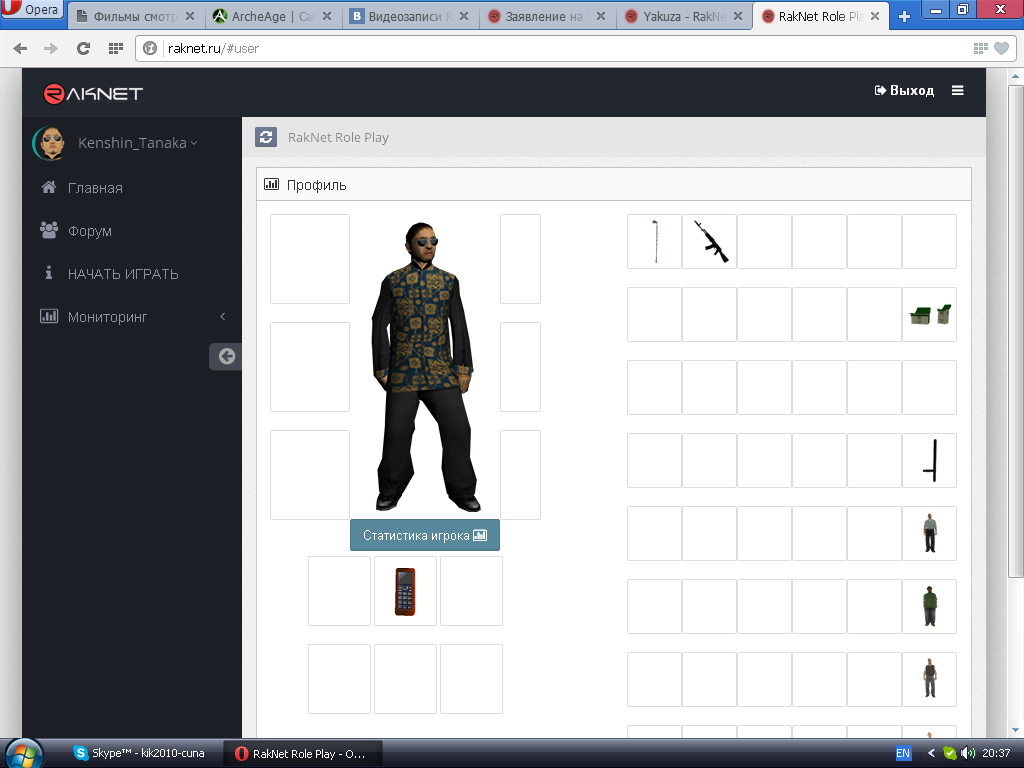Viewport: 1024px width, 768px height.
Task: Go back in browser history
Action: (20, 48)
